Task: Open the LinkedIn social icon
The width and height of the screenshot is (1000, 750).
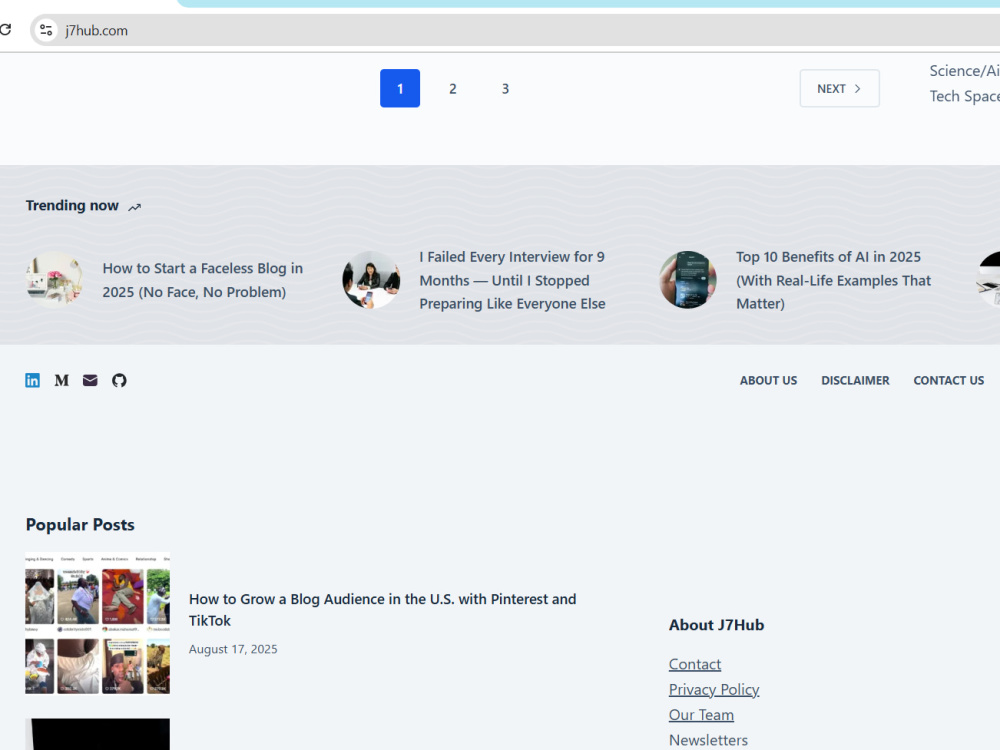Action: 33,381
